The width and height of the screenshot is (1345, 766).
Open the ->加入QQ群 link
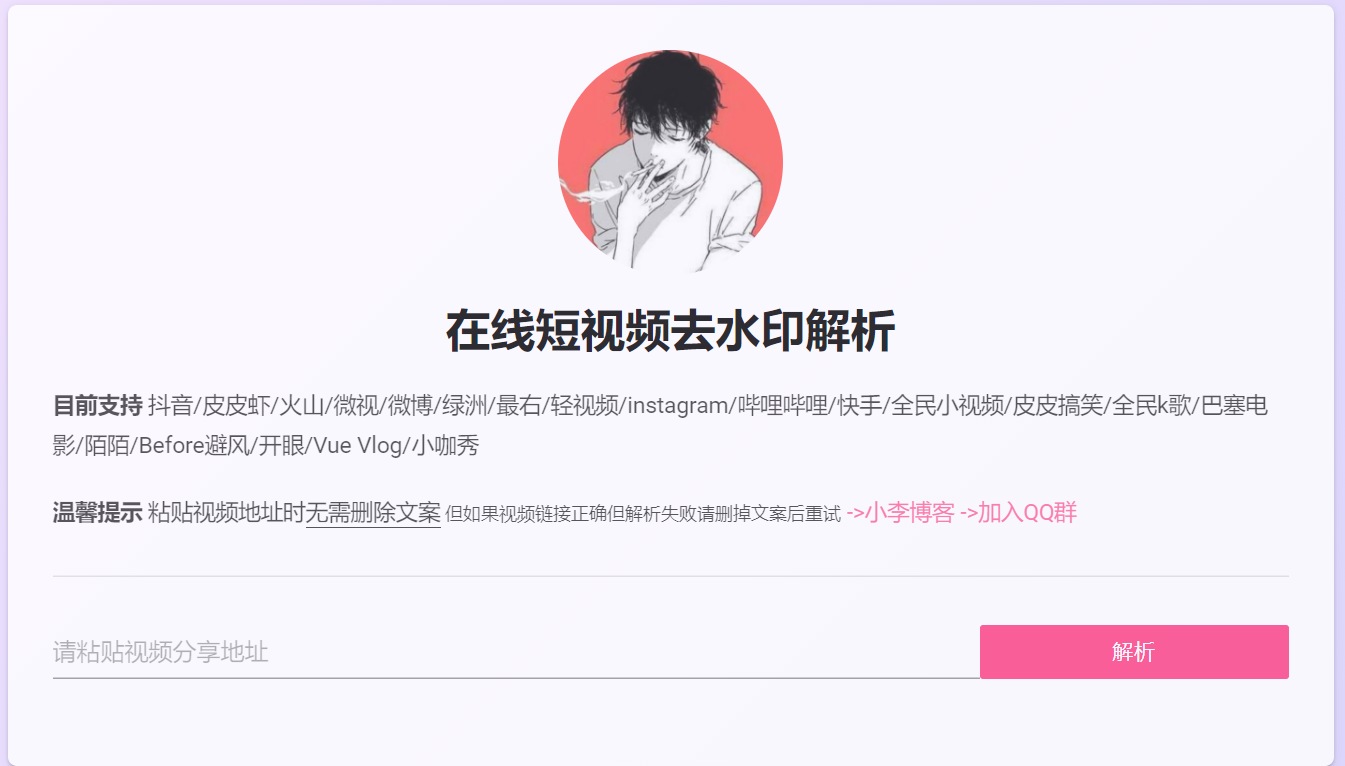(x=1018, y=513)
